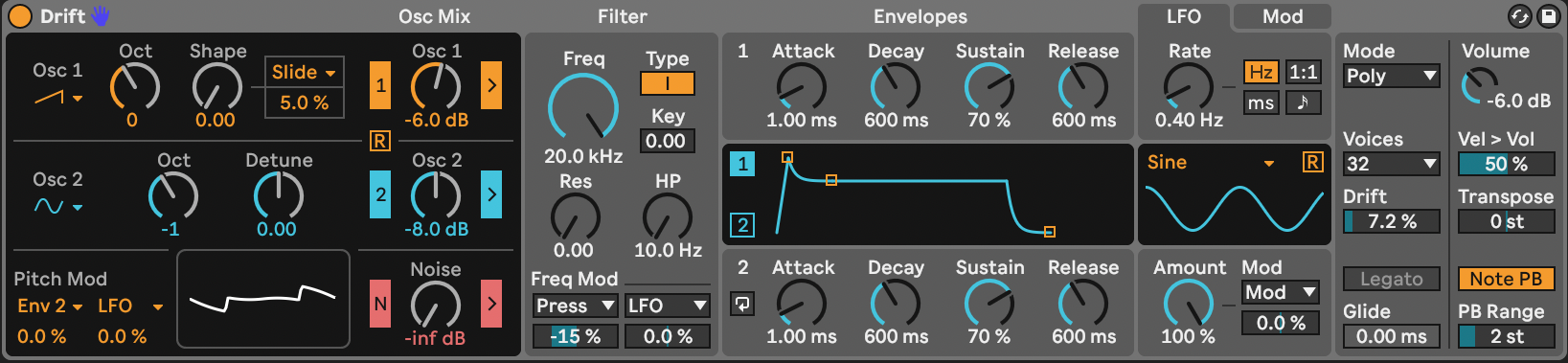Toggle oscillator 1 on with the orange 1 button
This screenshot has height=363, width=1568.
(x=380, y=85)
